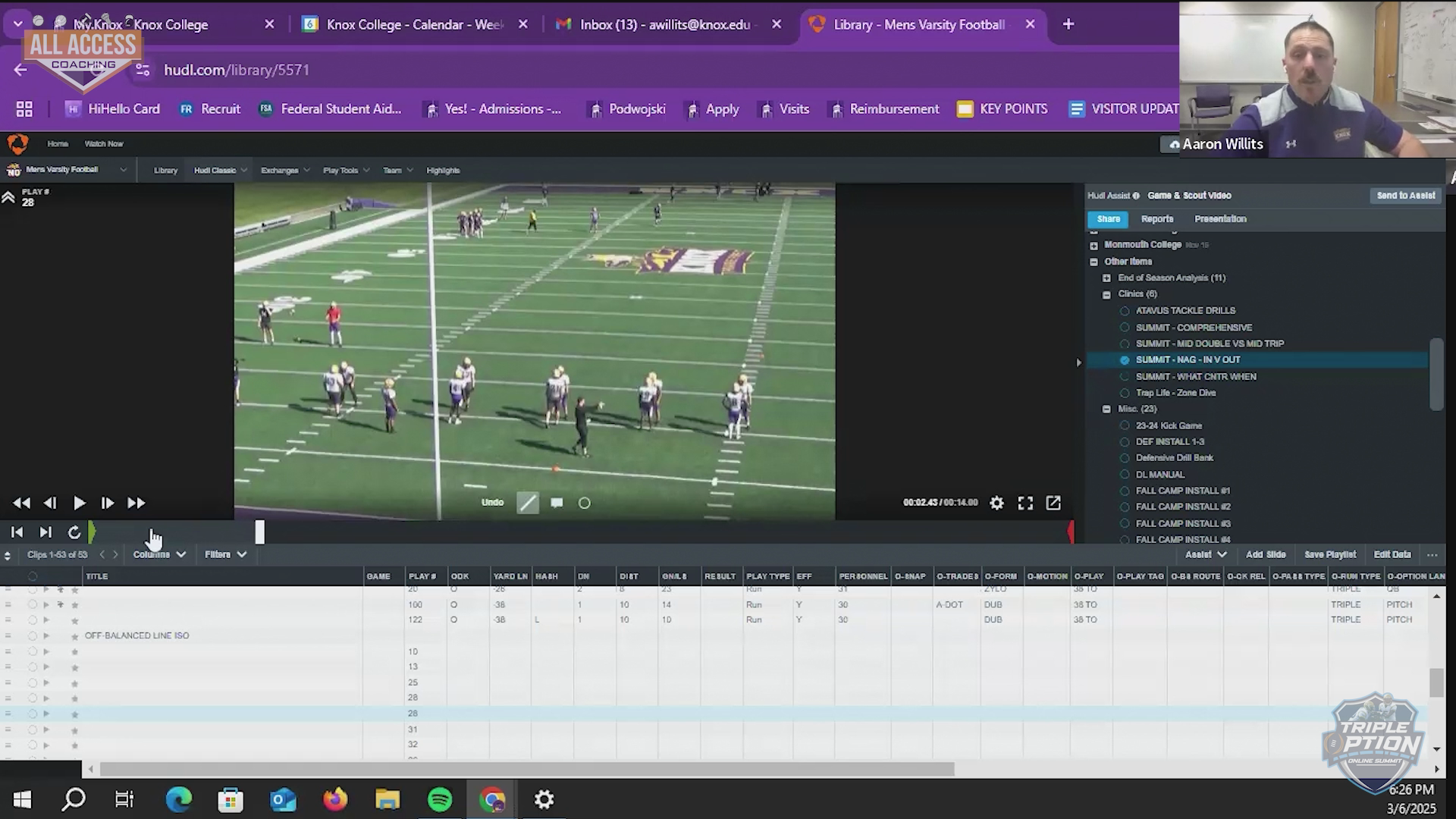Collapse play info with double chevron
The height and width of the screenshot is (819, 1456).
coord(8,198)
